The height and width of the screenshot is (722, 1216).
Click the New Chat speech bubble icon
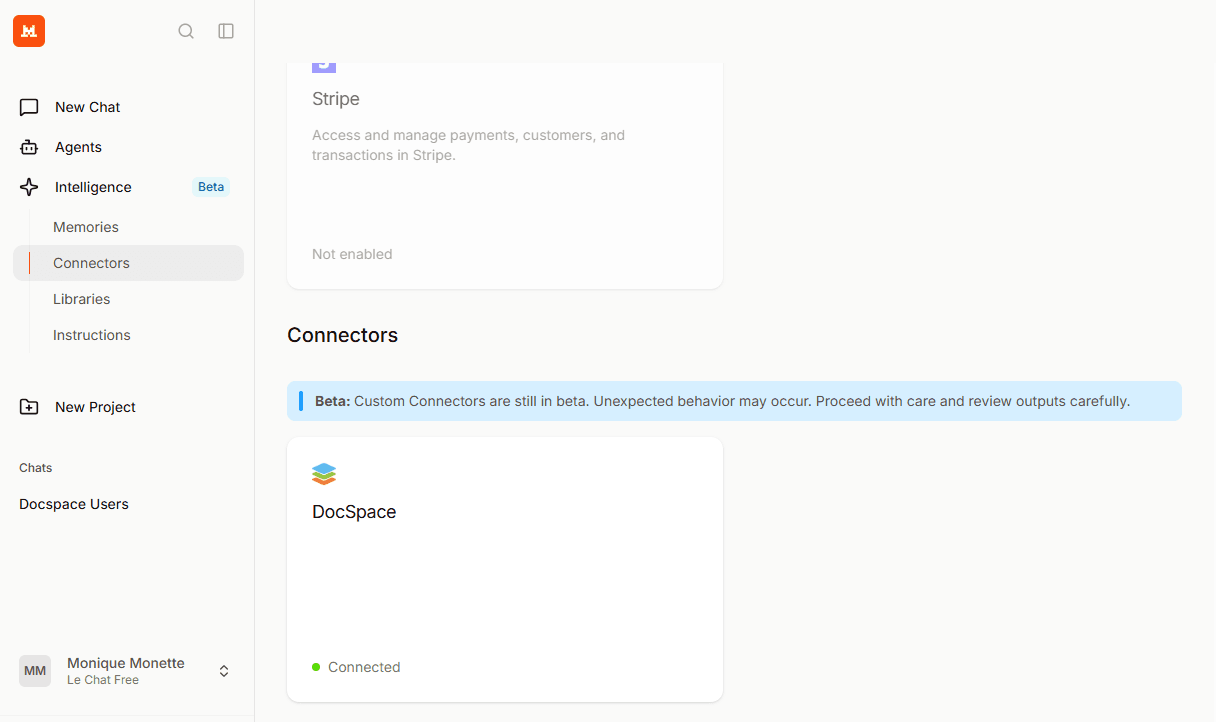[x=29, y=107]
